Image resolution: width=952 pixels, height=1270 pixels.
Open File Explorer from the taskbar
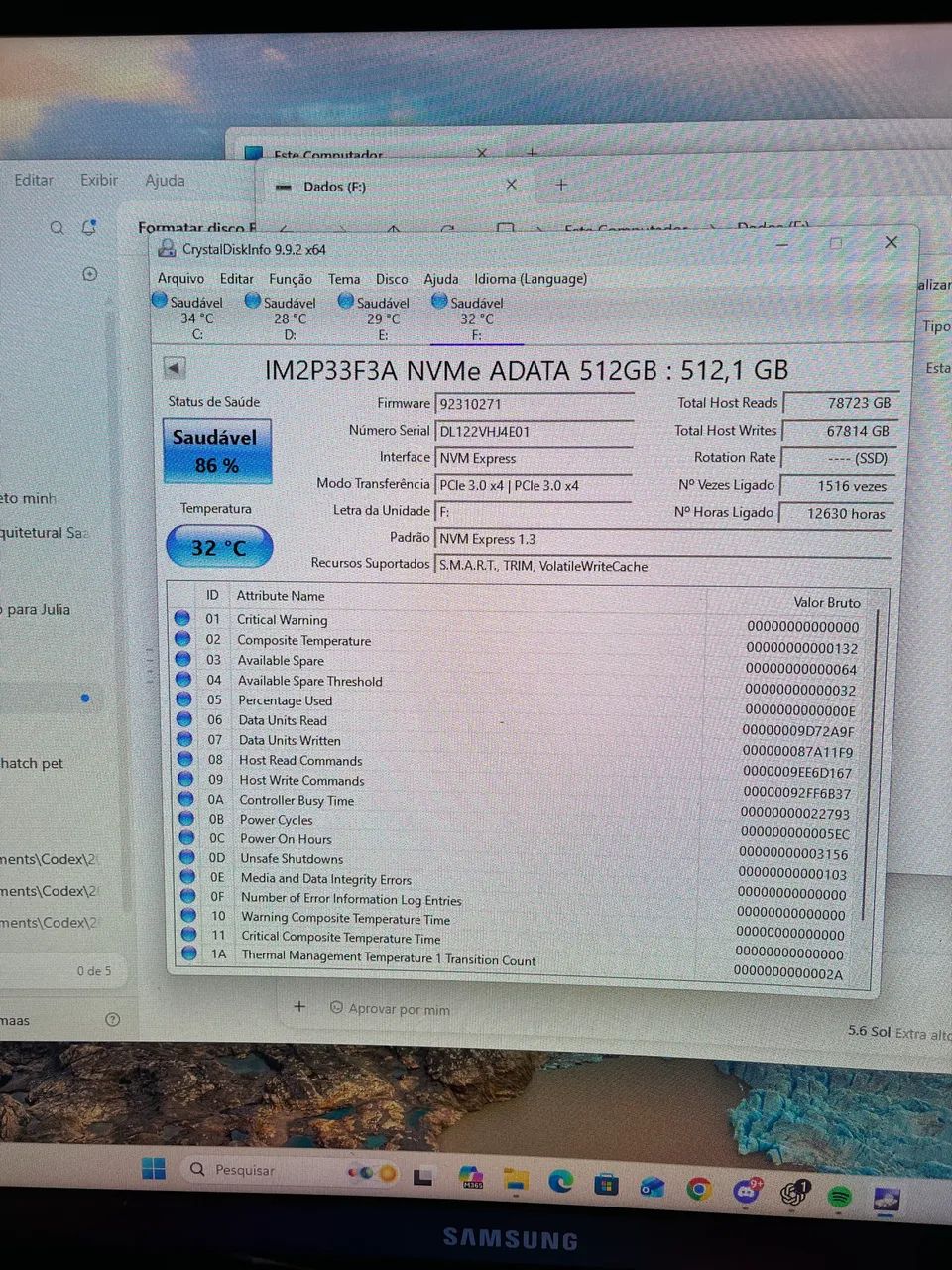pos(516,1180)
